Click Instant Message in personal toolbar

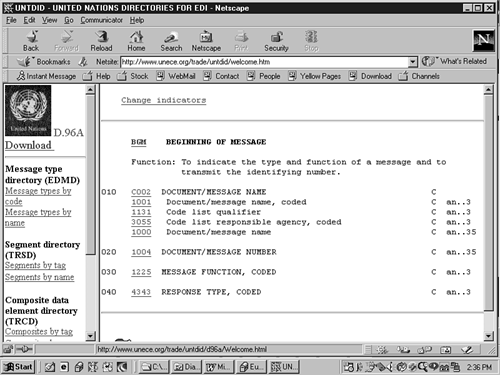[46, 76]
